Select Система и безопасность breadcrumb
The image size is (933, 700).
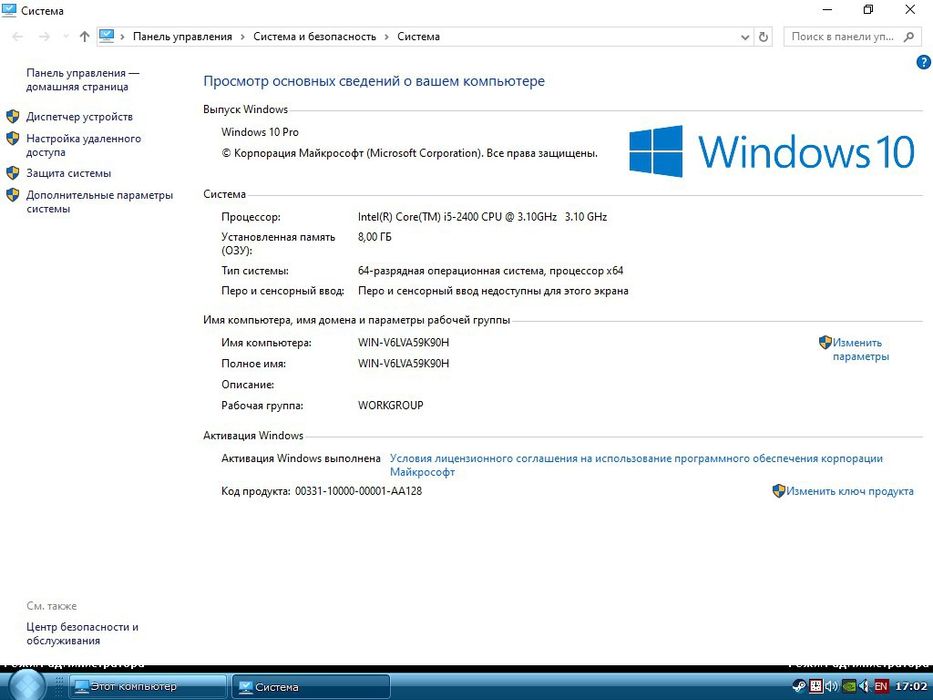click(x=315, y=36)
